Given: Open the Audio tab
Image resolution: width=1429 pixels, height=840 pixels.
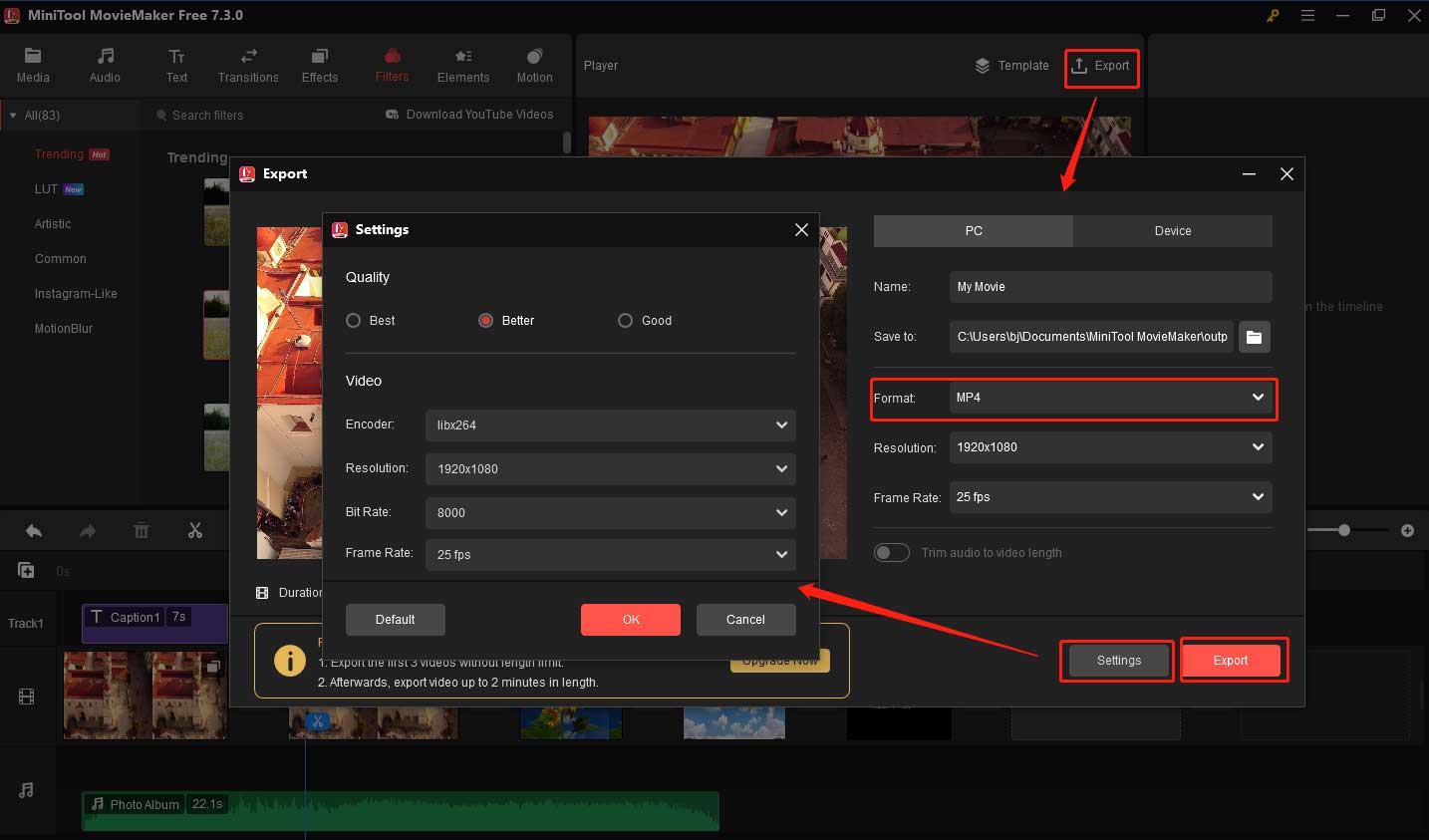Looking at the screenshot, I should pos(105,66).
